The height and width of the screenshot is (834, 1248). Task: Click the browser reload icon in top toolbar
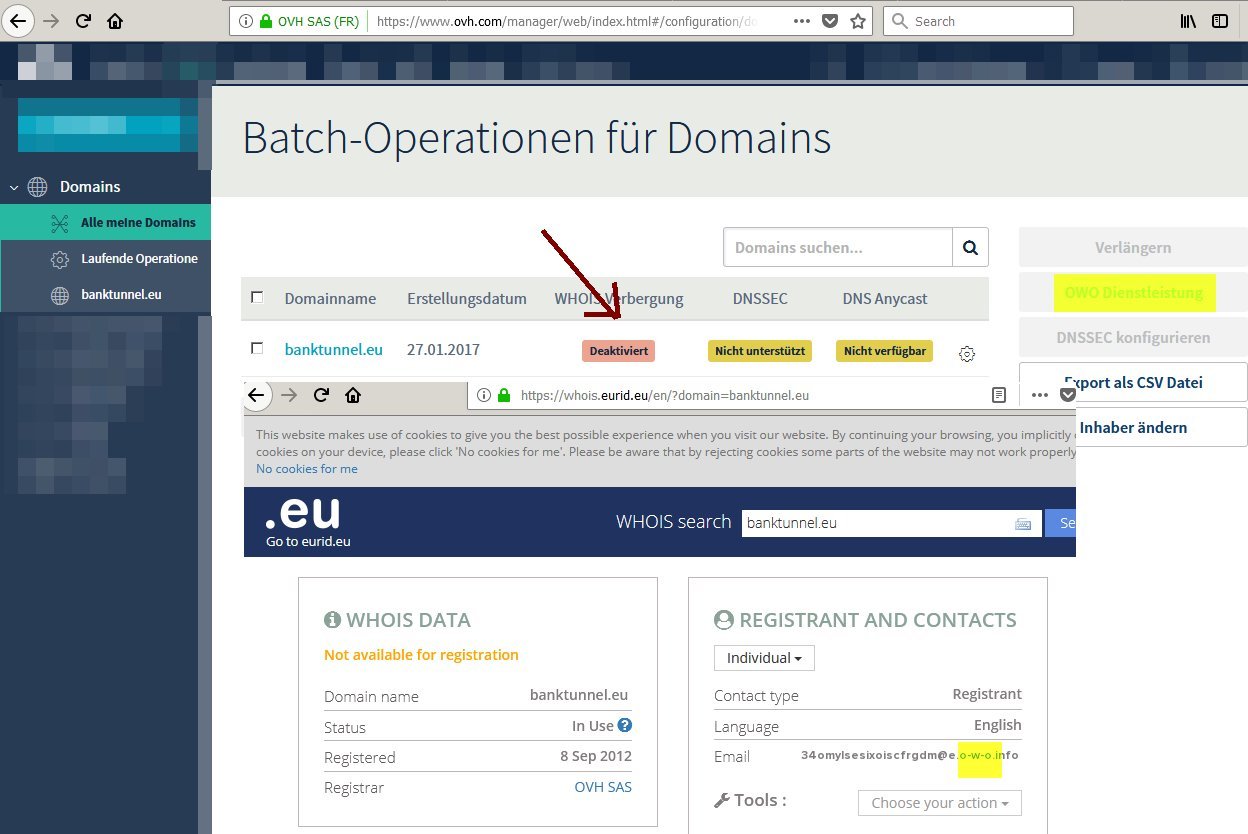pyautogui.click(x=84, y=21)
